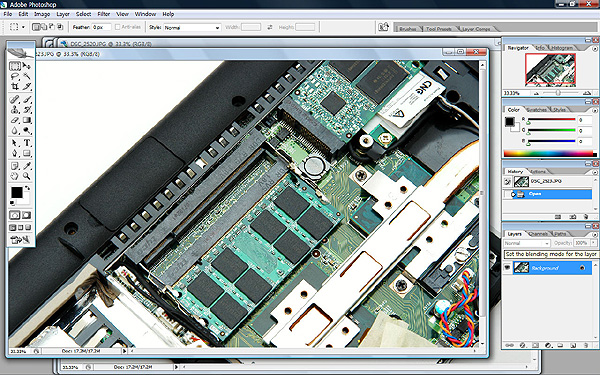
Task: Click the Feather input field
Action: [x=102, y=27]
